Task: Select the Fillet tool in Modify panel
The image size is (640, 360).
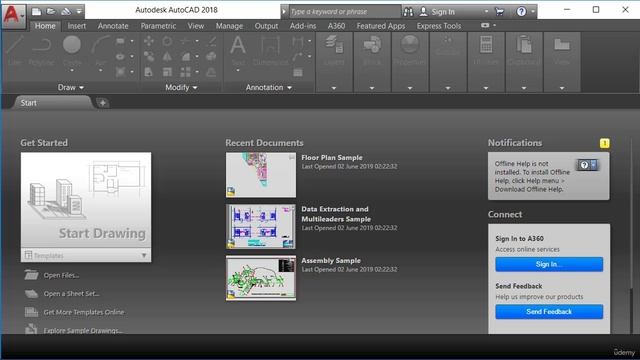Action: (x=185, y=57)
